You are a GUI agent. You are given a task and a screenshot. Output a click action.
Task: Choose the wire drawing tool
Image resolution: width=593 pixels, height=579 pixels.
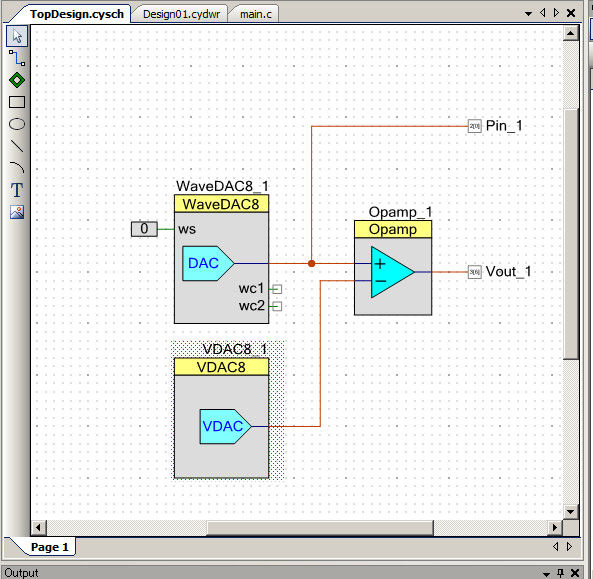17,58
